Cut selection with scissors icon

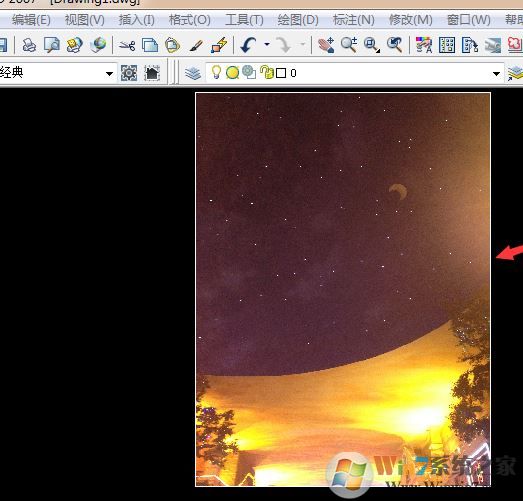click(127, 45)
